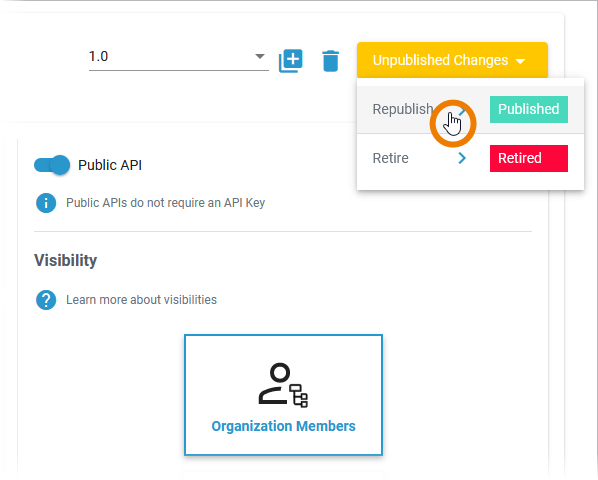Click the blue info icon
598x480 pixels.
click(46, 203)
